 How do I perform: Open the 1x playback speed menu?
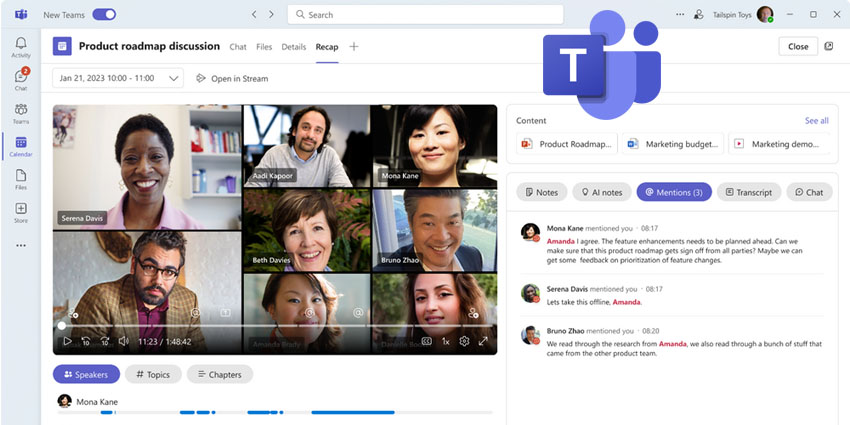[446, 341]
